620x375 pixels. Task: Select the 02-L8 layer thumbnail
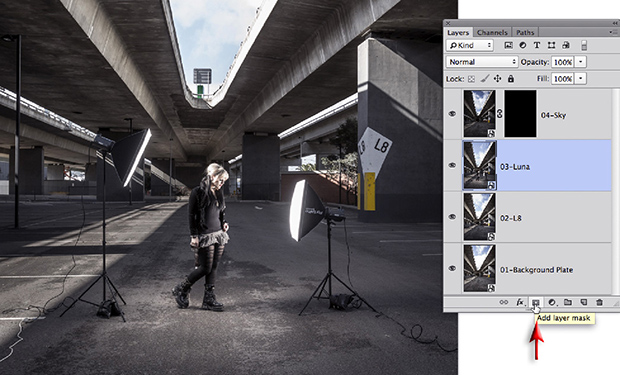click(x=479, y=217)
